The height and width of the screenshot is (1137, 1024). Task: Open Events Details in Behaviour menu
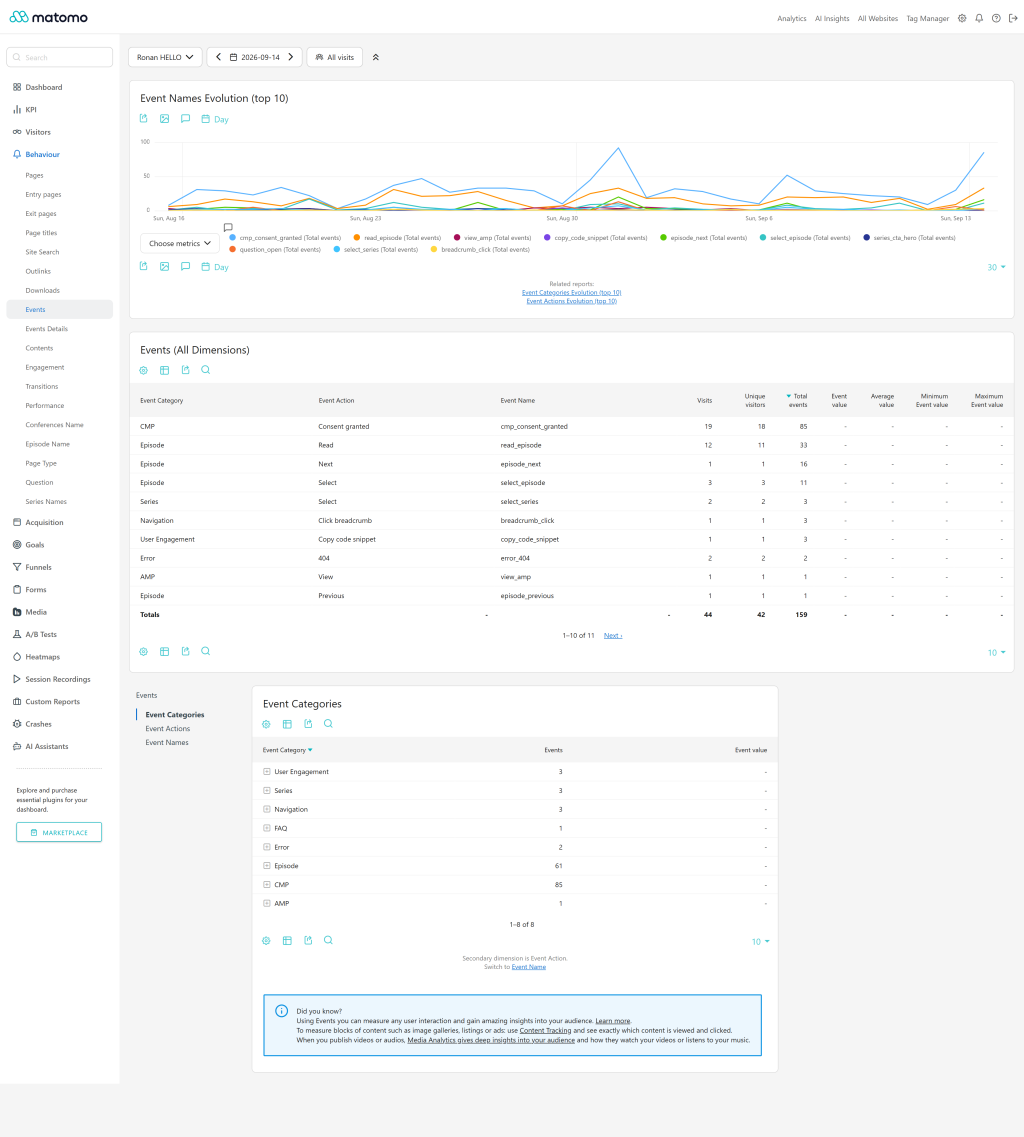46,328
